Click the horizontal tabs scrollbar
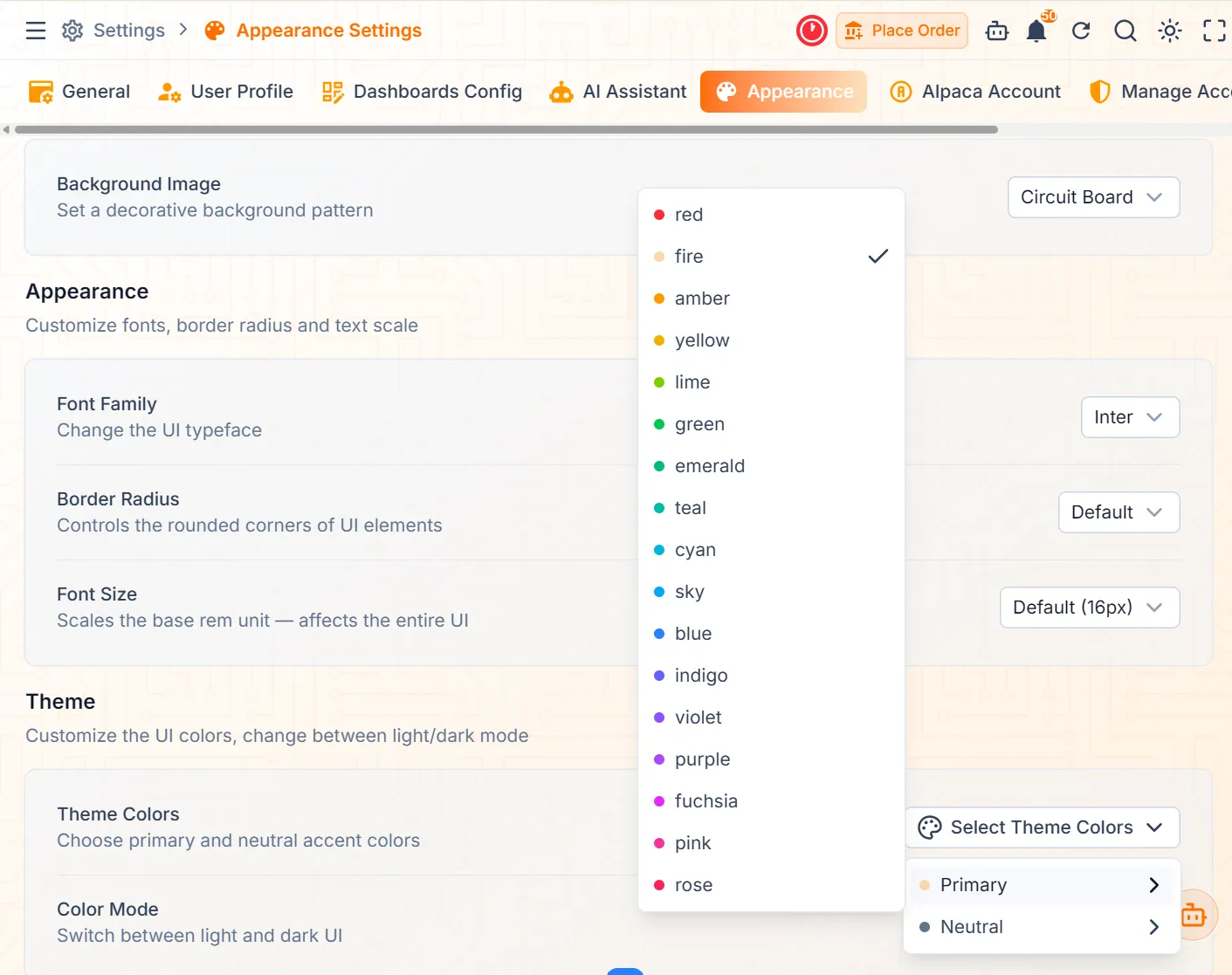 click(x=506, y=129)
